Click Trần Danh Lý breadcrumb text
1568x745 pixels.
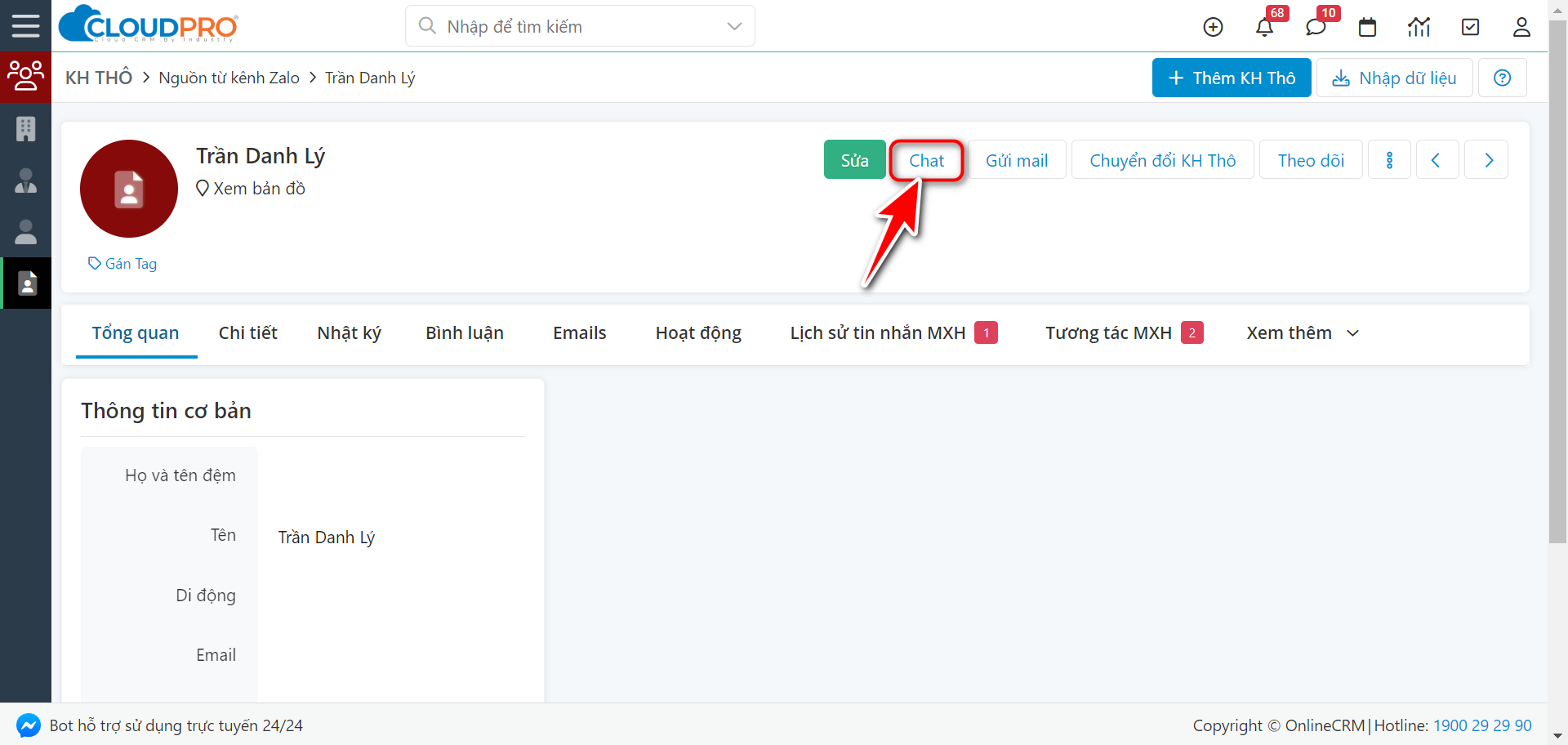pyautogui.click(x=370, y=78)
